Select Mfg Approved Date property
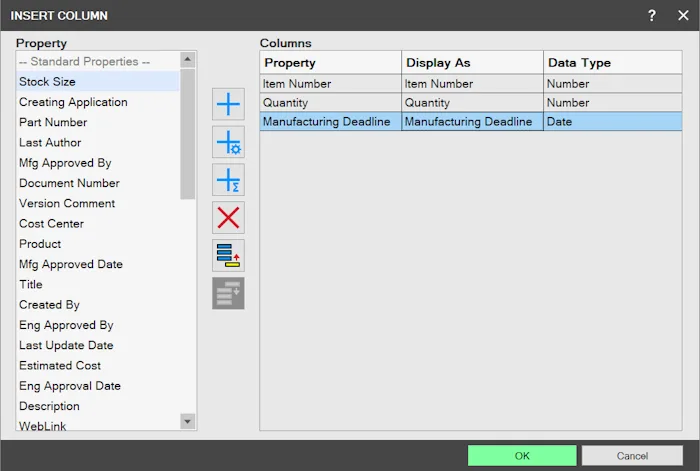This screenshot has height=471, width=700. click(x=98, y=264)
